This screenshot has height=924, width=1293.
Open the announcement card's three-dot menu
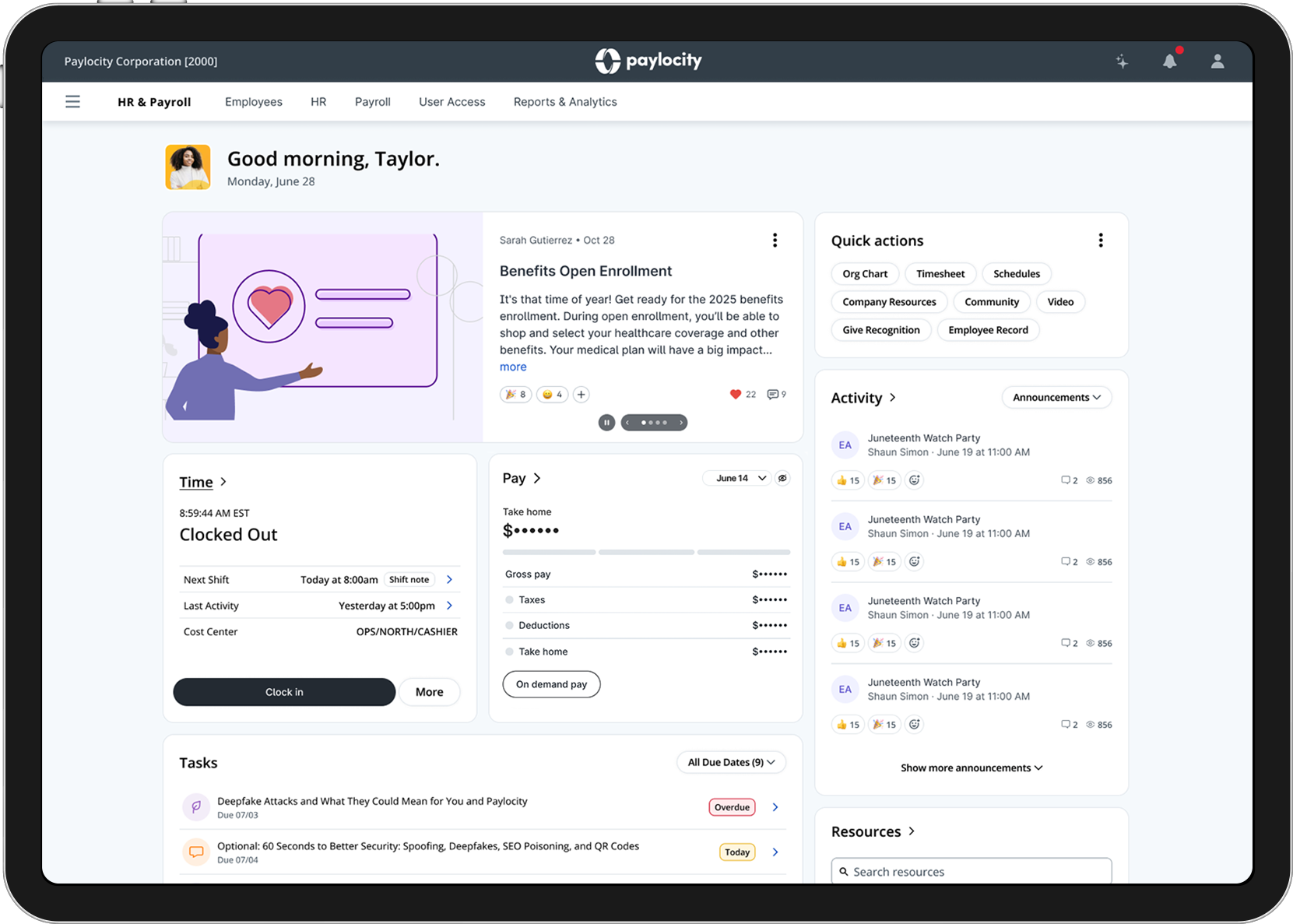[775, 241]
